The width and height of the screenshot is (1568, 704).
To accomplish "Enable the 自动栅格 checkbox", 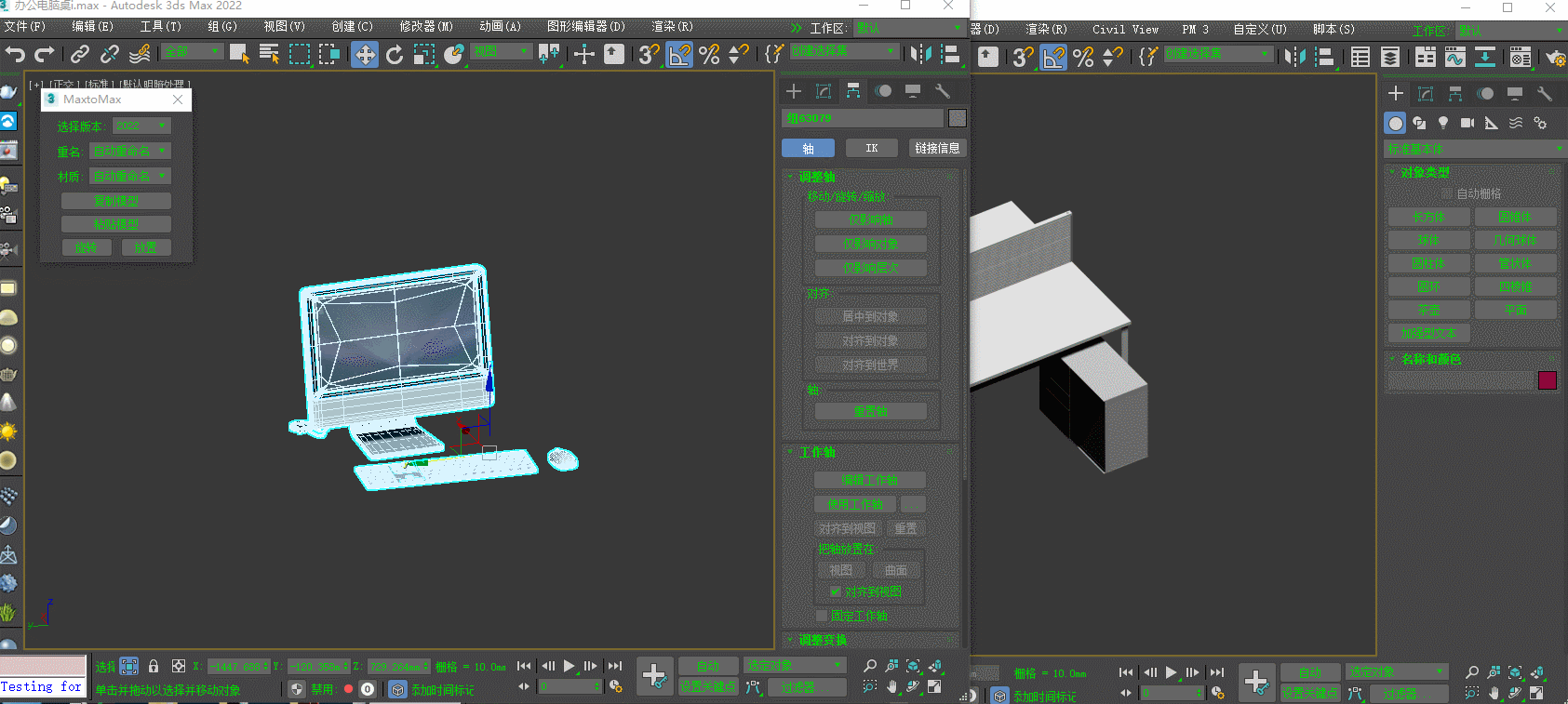I will point(1447,193).
